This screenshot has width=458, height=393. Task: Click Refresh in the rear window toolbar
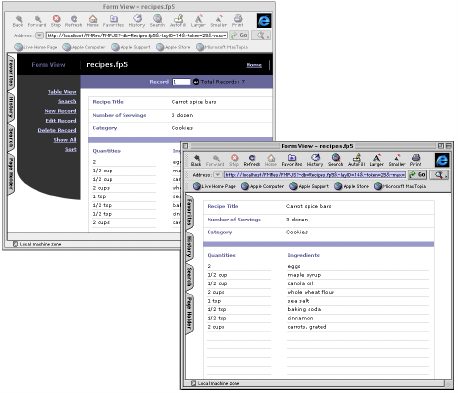click(74, 21)
